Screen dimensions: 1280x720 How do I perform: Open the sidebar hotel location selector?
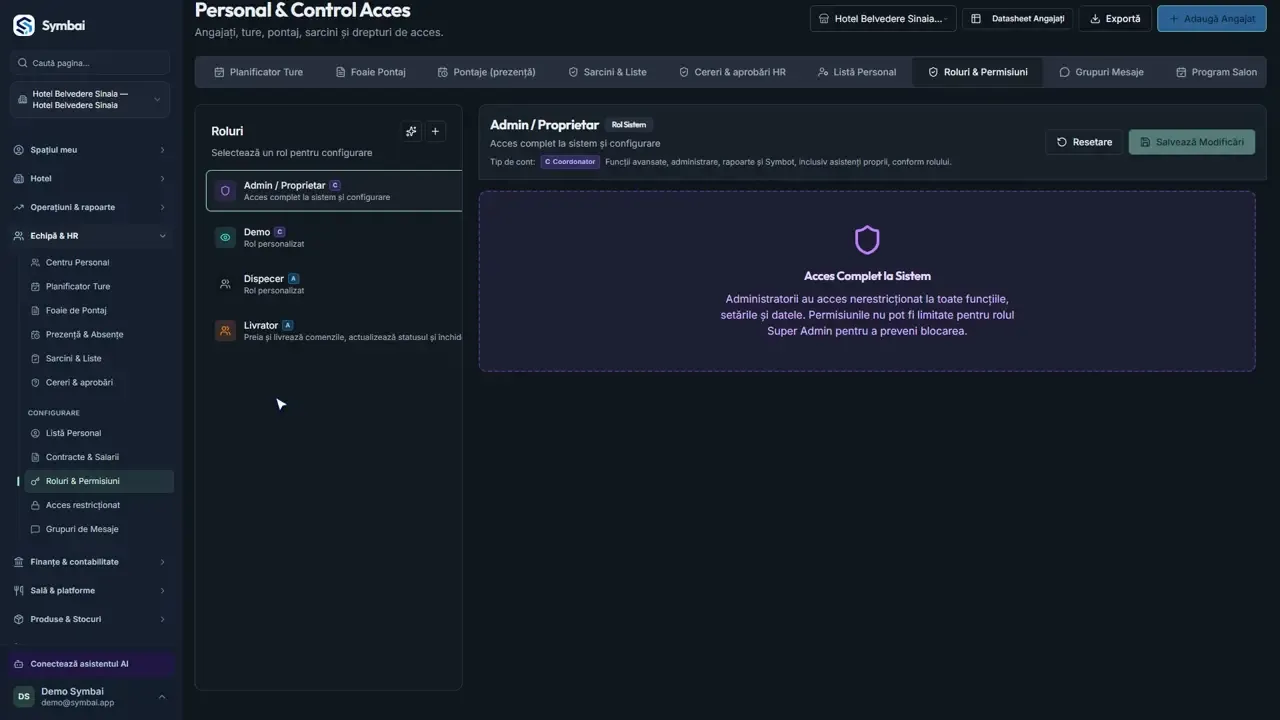point(90,100)
